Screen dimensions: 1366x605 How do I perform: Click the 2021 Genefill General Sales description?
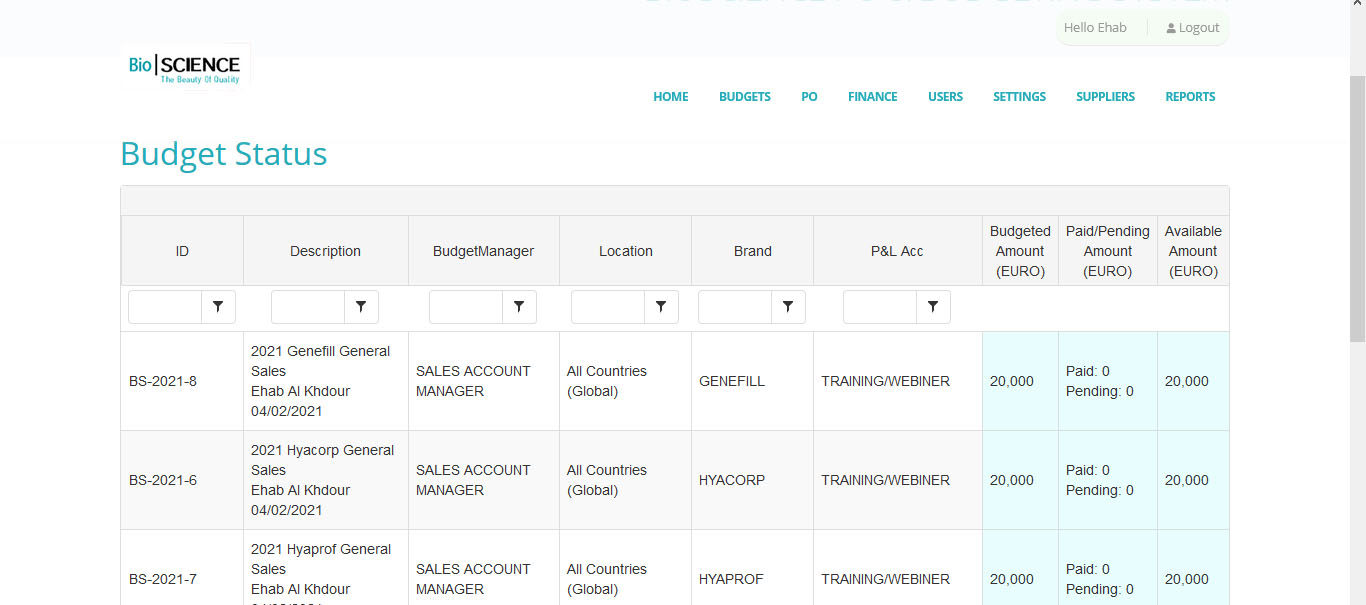pyautogui.click(x=321, y=361)
